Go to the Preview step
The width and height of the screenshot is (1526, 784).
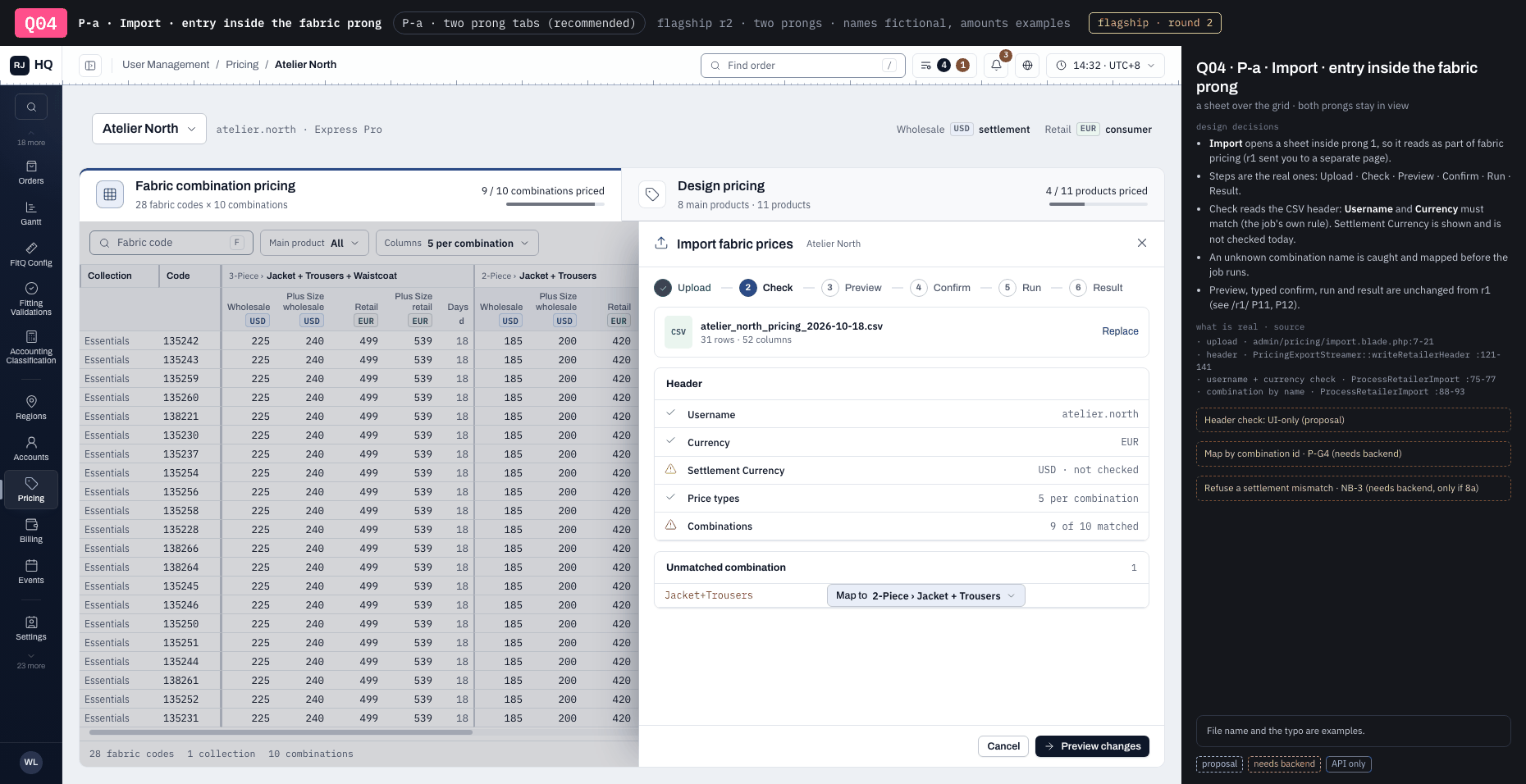[852, 288]
